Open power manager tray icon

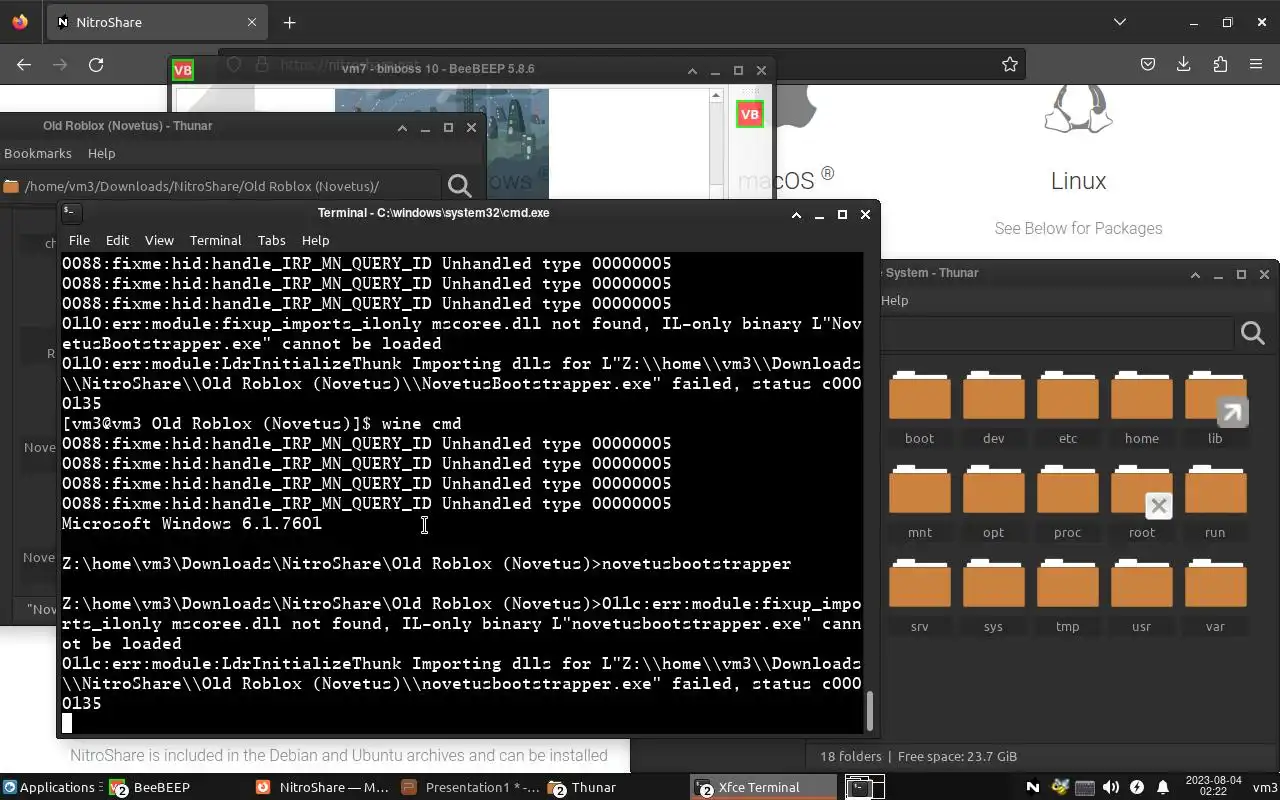1137,787
